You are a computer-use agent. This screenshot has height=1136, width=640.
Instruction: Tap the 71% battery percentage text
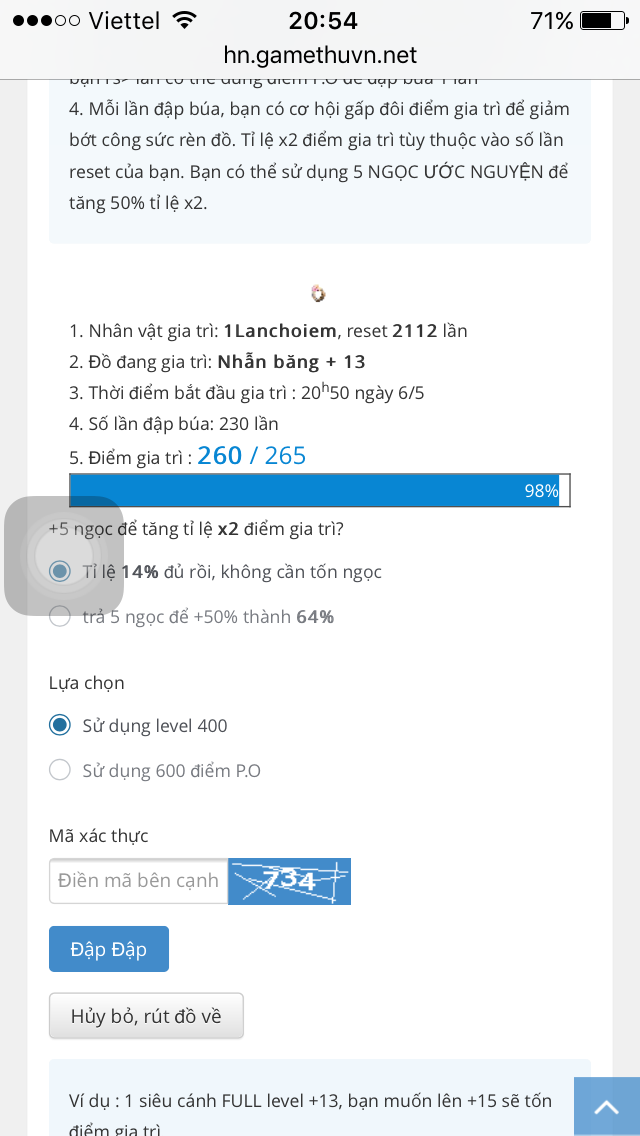click(x=552, y=21)
